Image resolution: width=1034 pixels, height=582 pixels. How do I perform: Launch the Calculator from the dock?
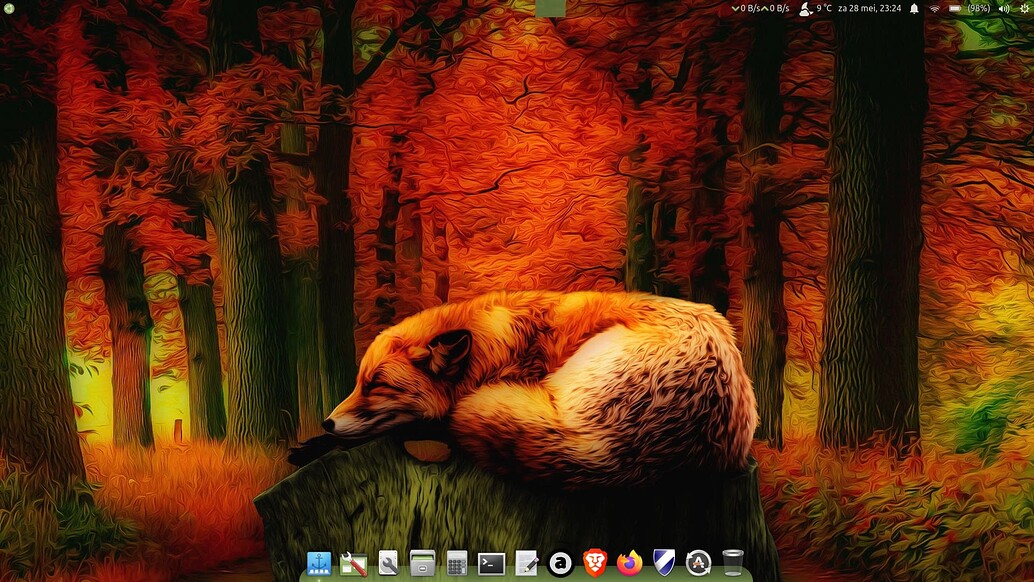click(x=456, y=564)
